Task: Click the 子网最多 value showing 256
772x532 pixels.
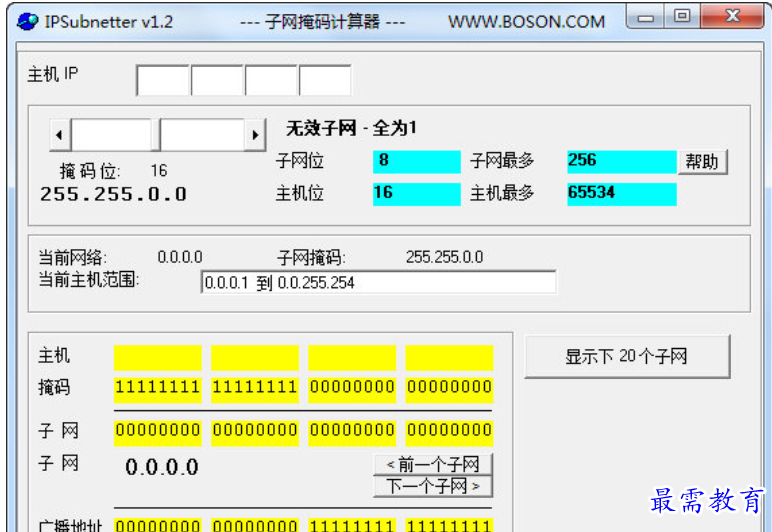Action: [622, 162]
